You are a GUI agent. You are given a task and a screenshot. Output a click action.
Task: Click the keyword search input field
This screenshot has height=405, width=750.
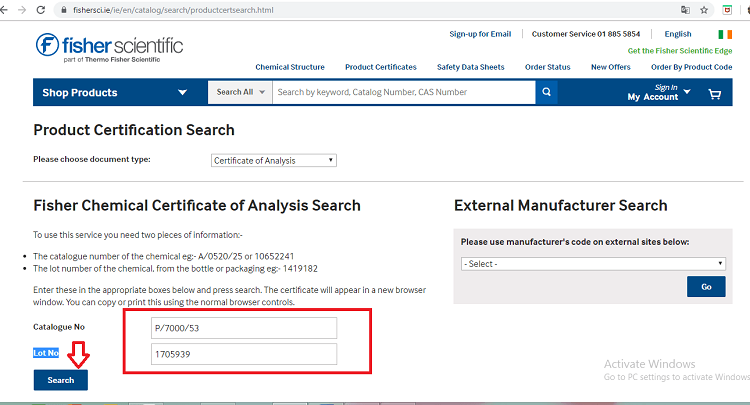[404, 92]
